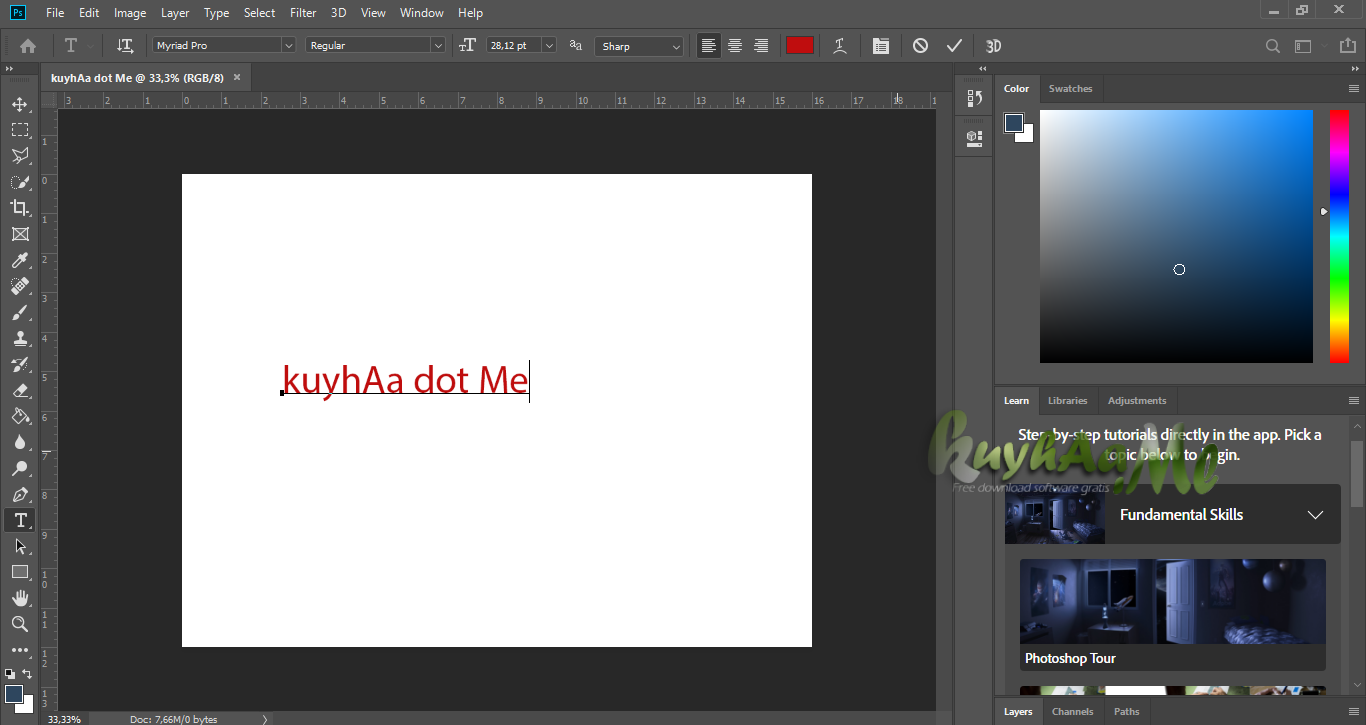Select the Pen tool
The height and width of the screenshot is (725, 1366).
click(20, 494)
